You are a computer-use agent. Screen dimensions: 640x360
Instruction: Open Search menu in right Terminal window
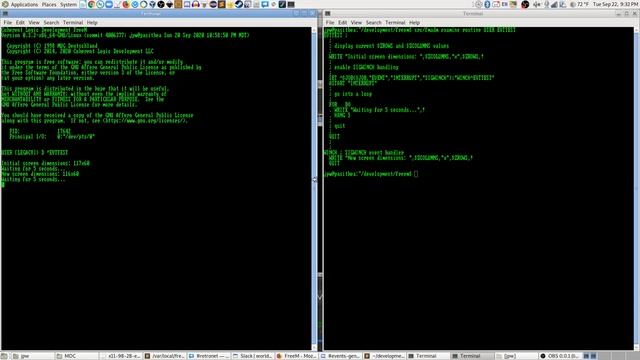(373, 22)
